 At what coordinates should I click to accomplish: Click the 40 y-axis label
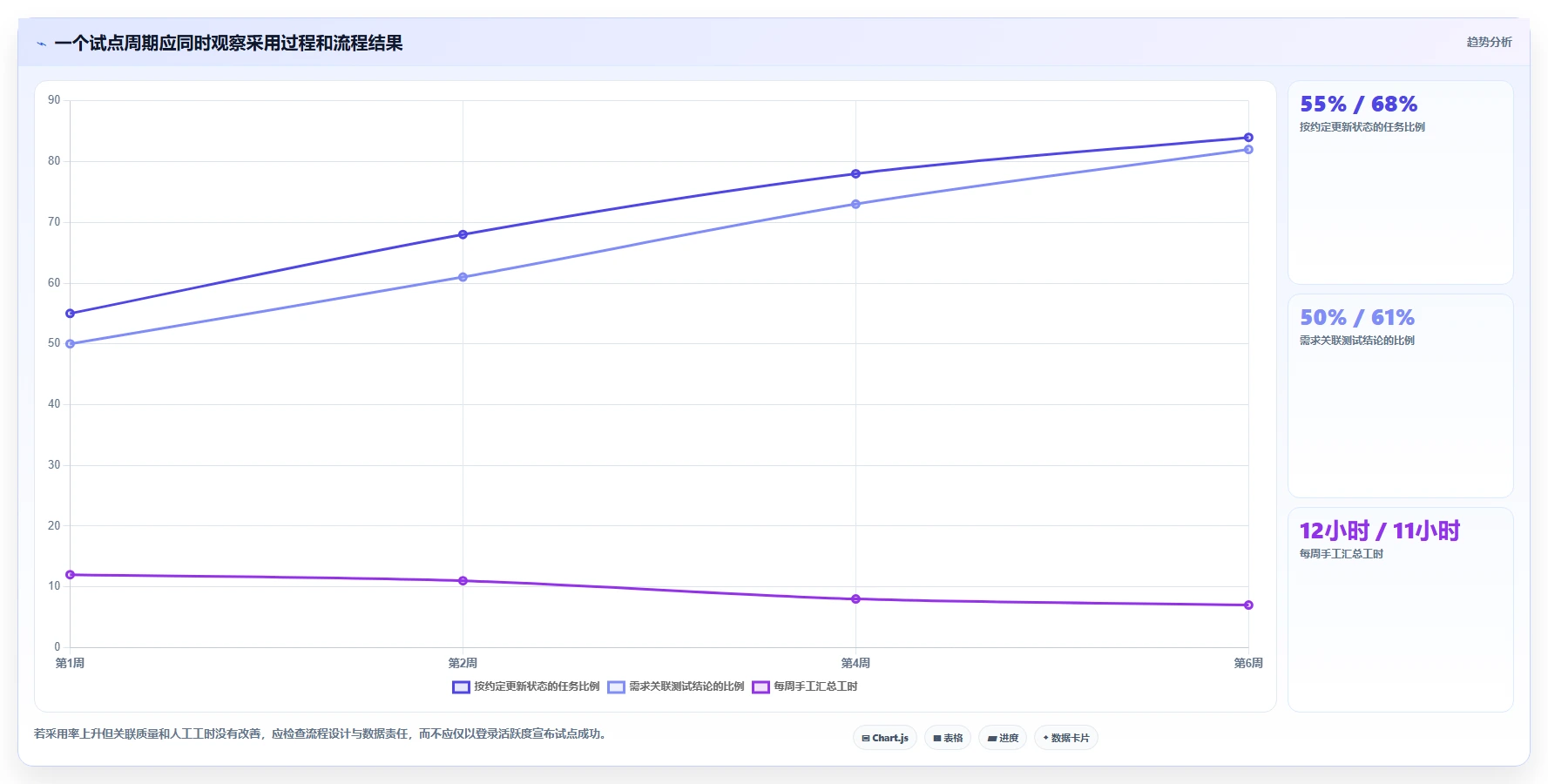55,404
